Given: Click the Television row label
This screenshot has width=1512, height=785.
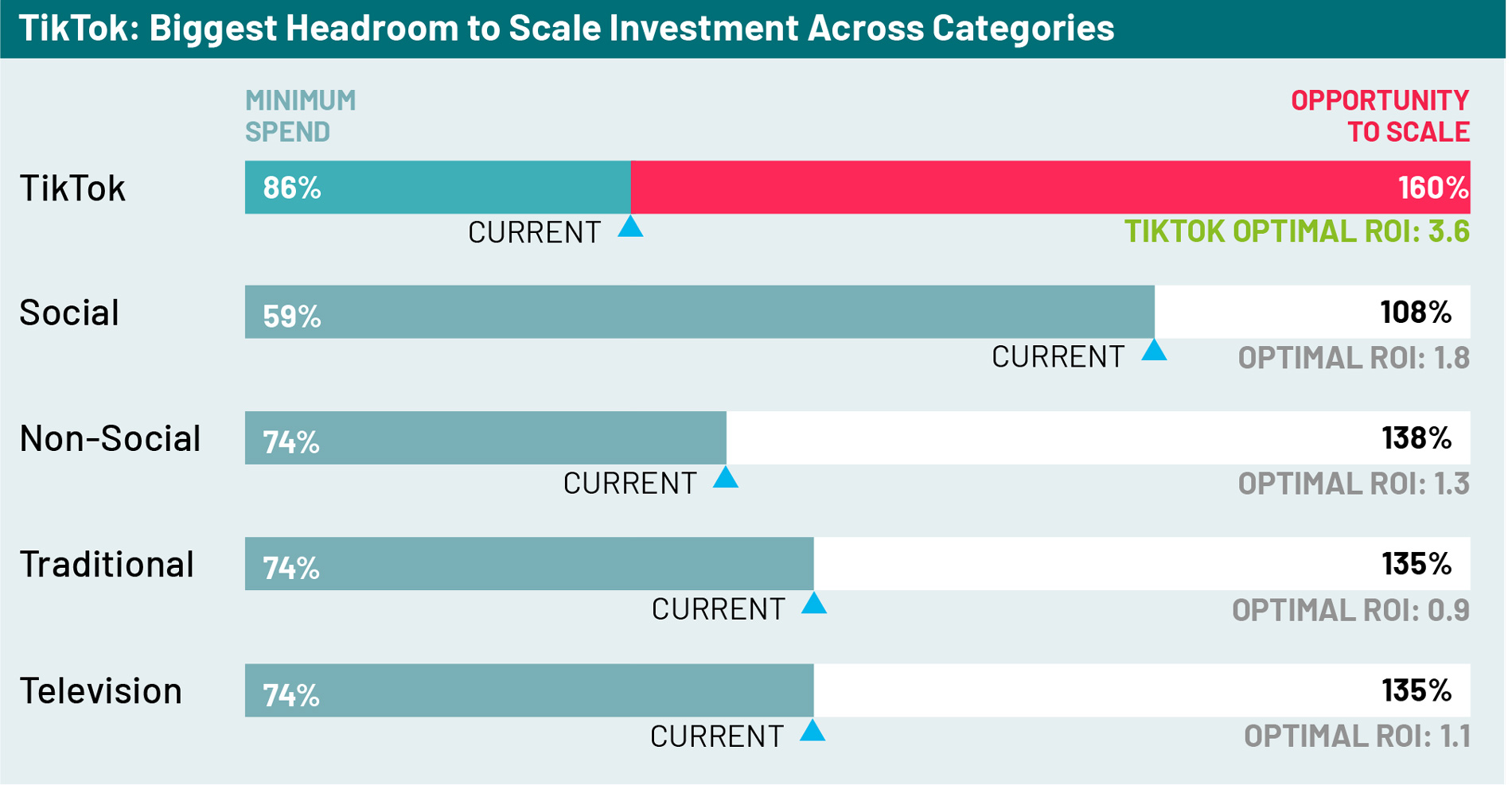Looking at the screenshot, I should pos(101,690).
